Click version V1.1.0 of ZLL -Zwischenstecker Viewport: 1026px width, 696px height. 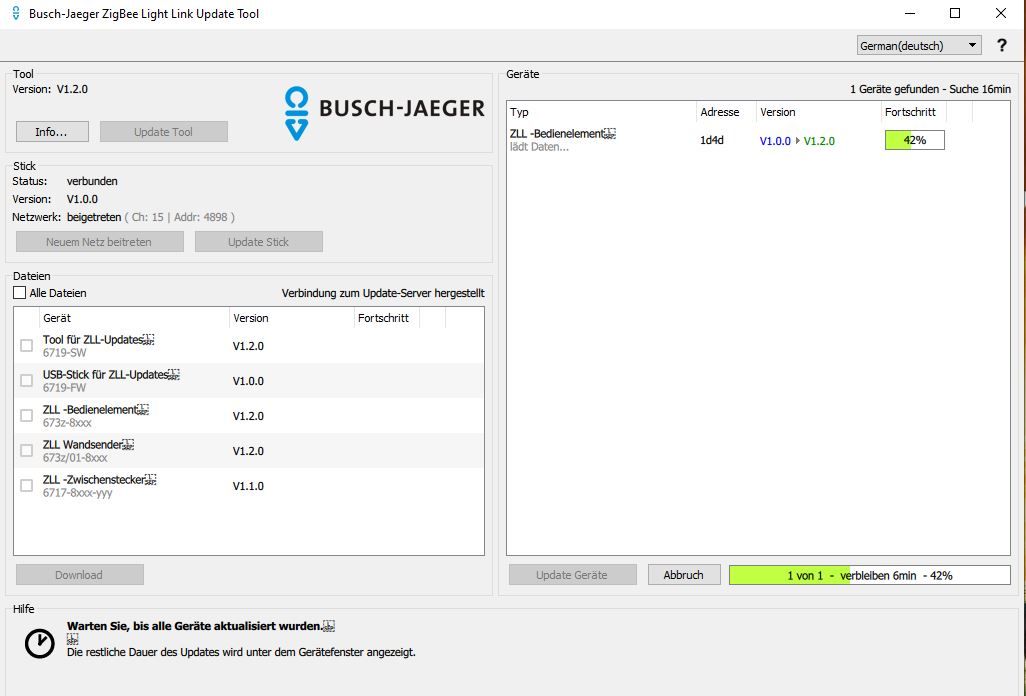(x=249, y=486)
